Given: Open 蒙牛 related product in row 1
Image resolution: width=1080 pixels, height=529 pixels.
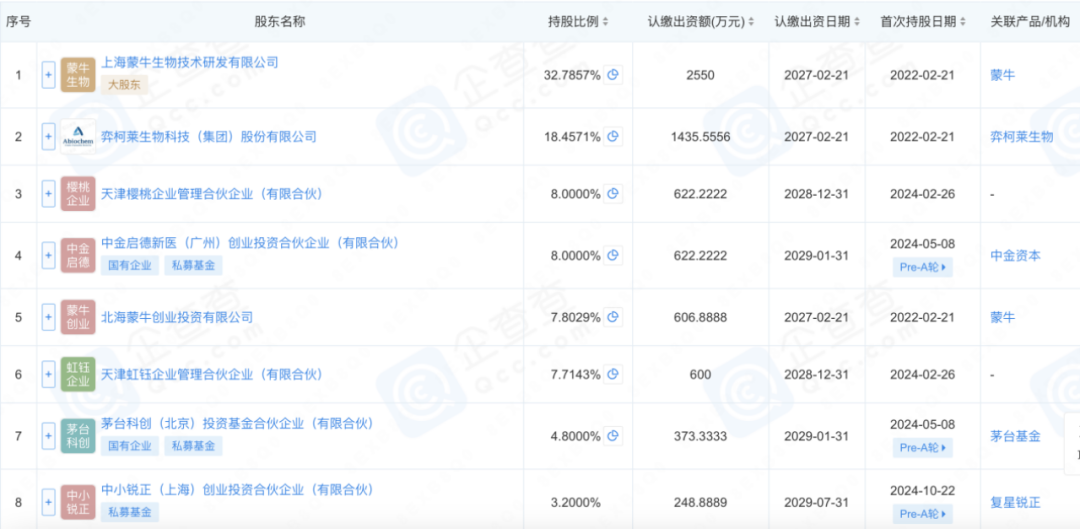Looking at the screenshot, I should pos(1002,74).
